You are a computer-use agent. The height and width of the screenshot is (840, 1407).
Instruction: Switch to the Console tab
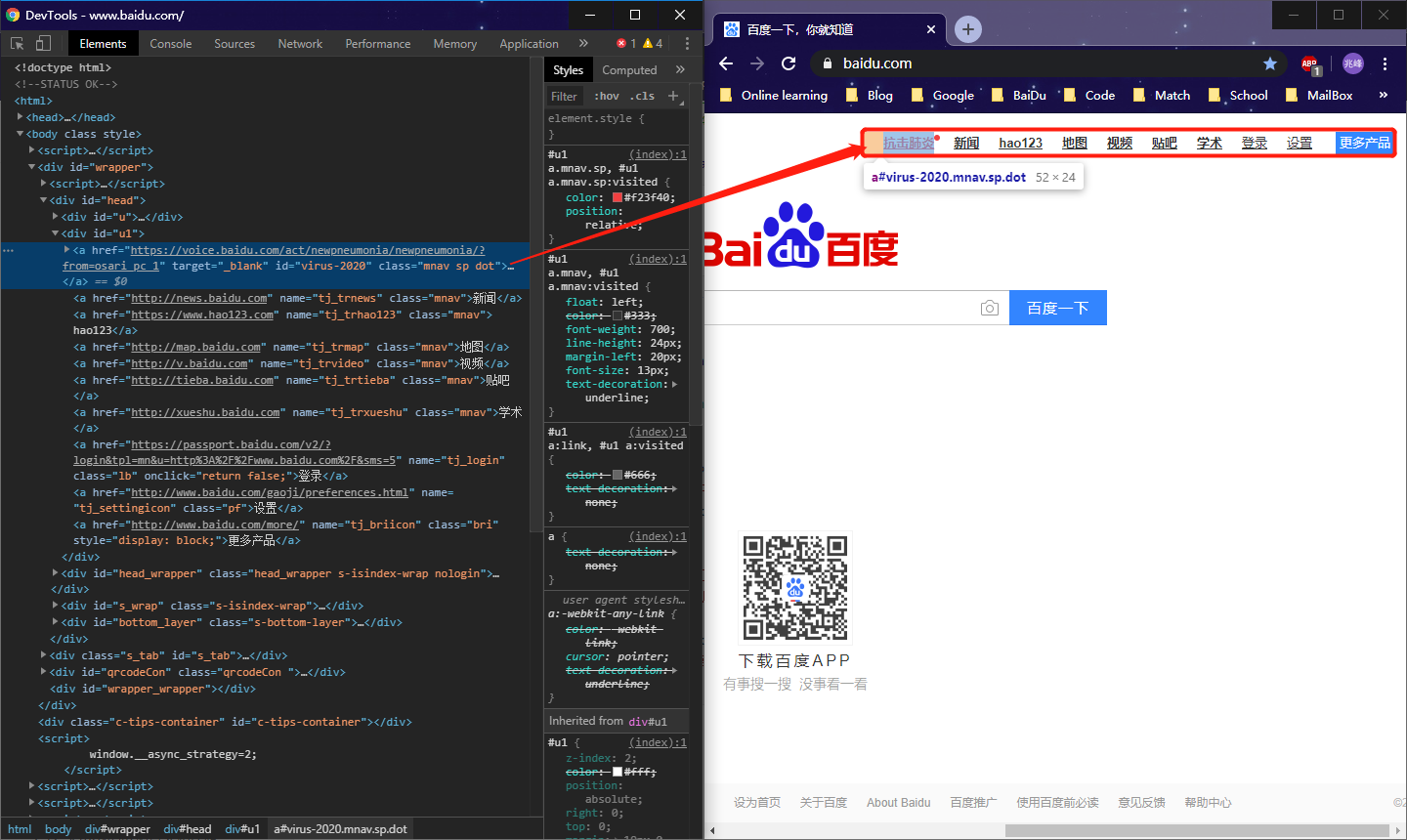click(171, 43)
